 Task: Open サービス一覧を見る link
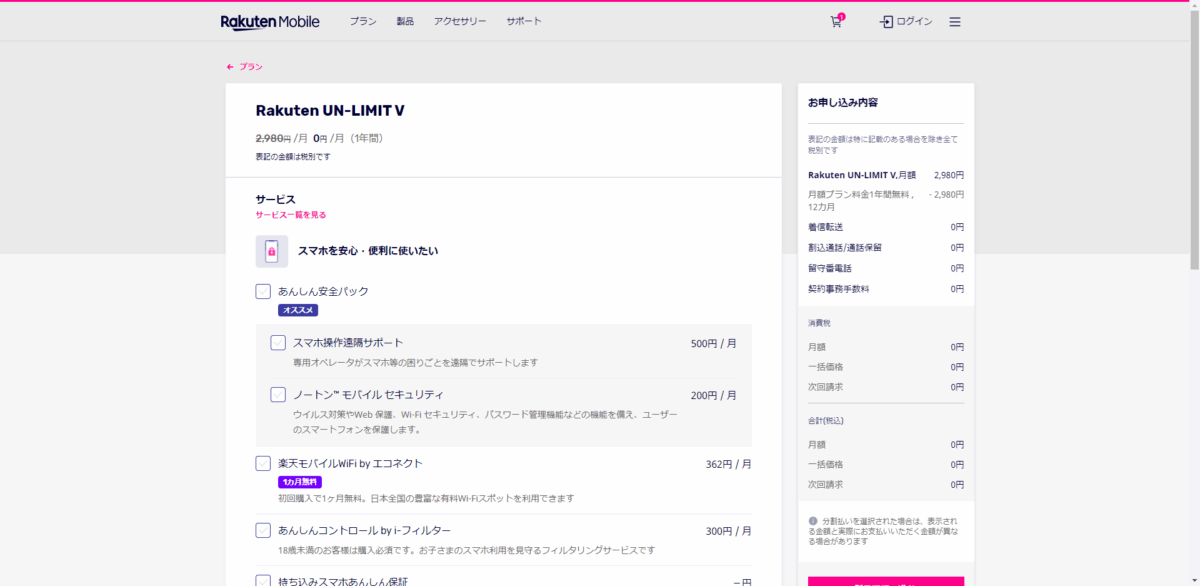coord(291,215)
